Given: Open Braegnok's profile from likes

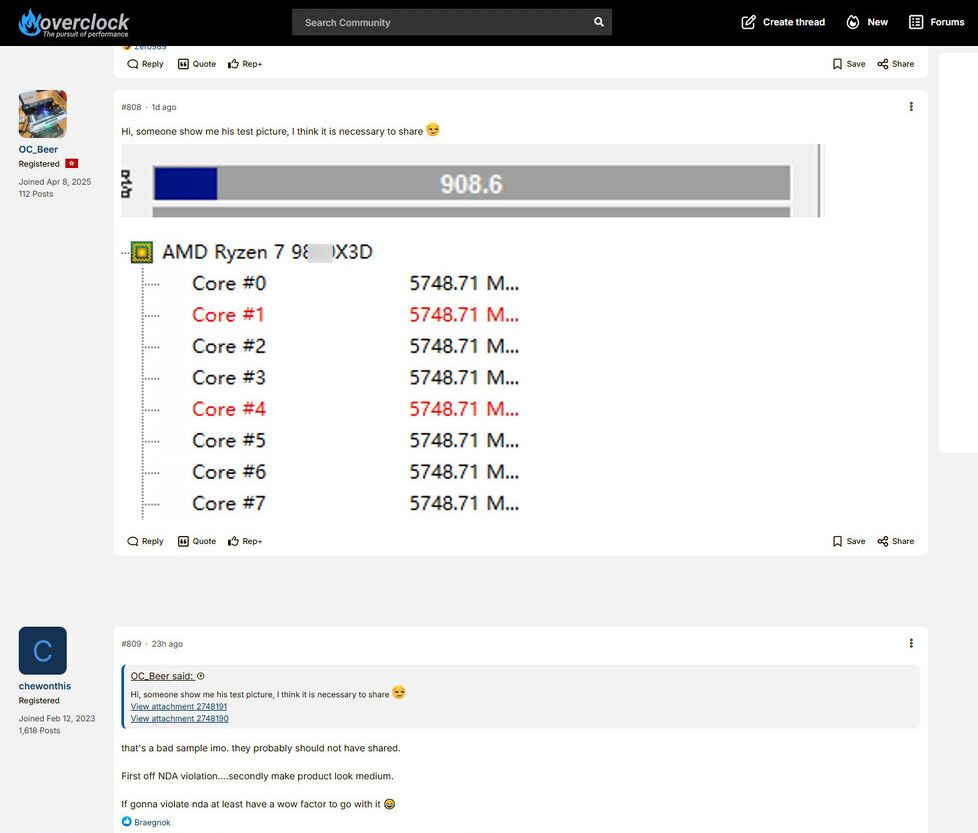Looking at the screenshot, I should point(152,822).
